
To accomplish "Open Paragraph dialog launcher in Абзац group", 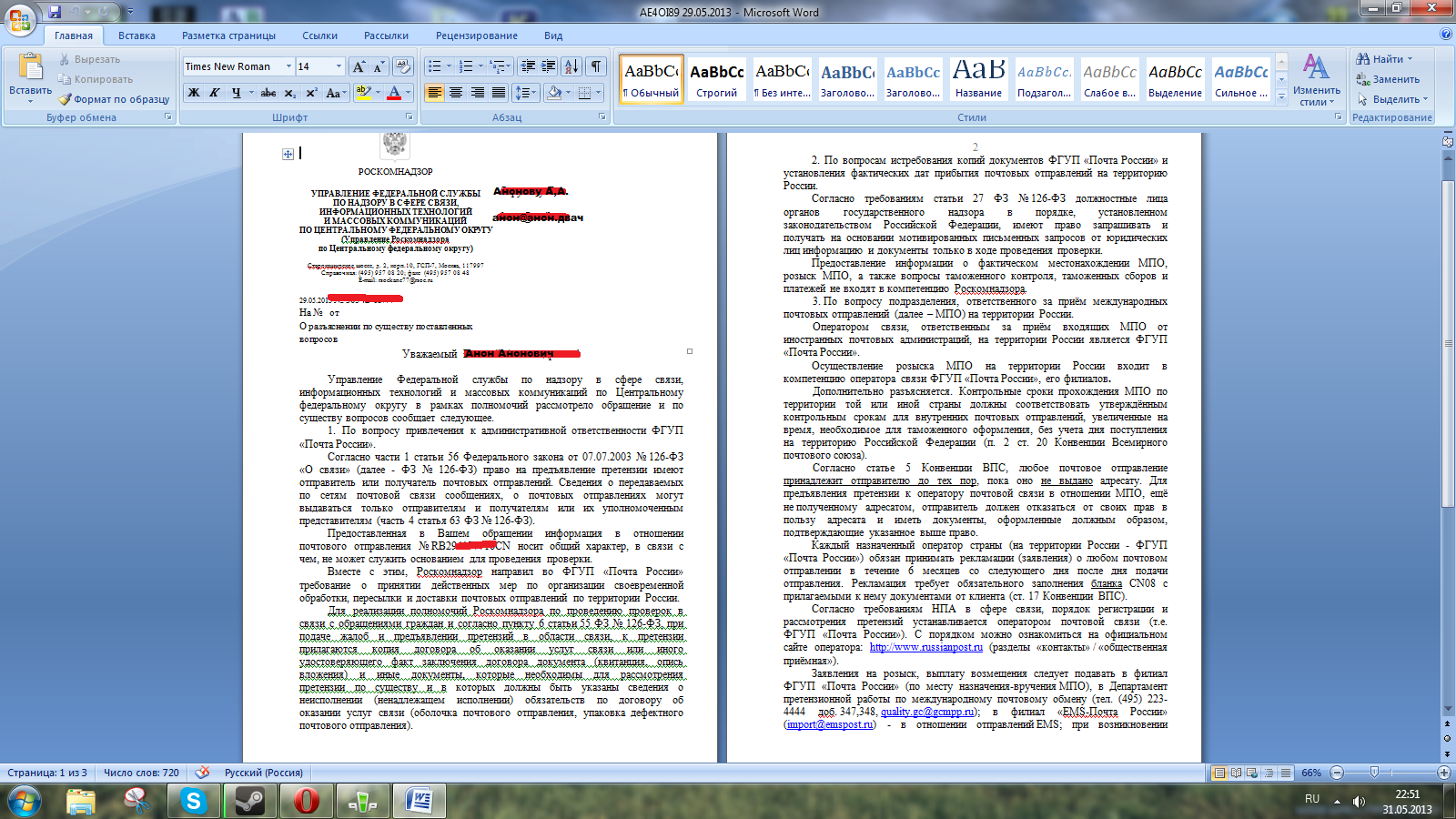I will point(602,117).
